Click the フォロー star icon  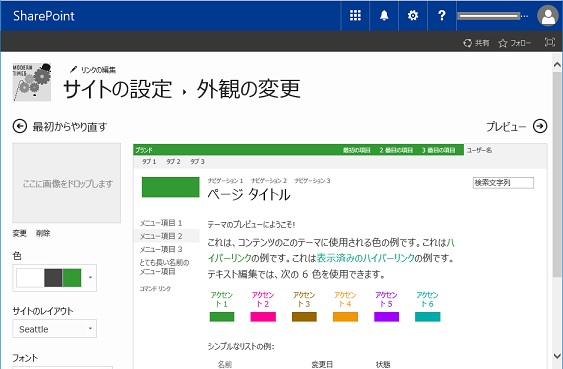pyautogui.click(x=502, y=43)
